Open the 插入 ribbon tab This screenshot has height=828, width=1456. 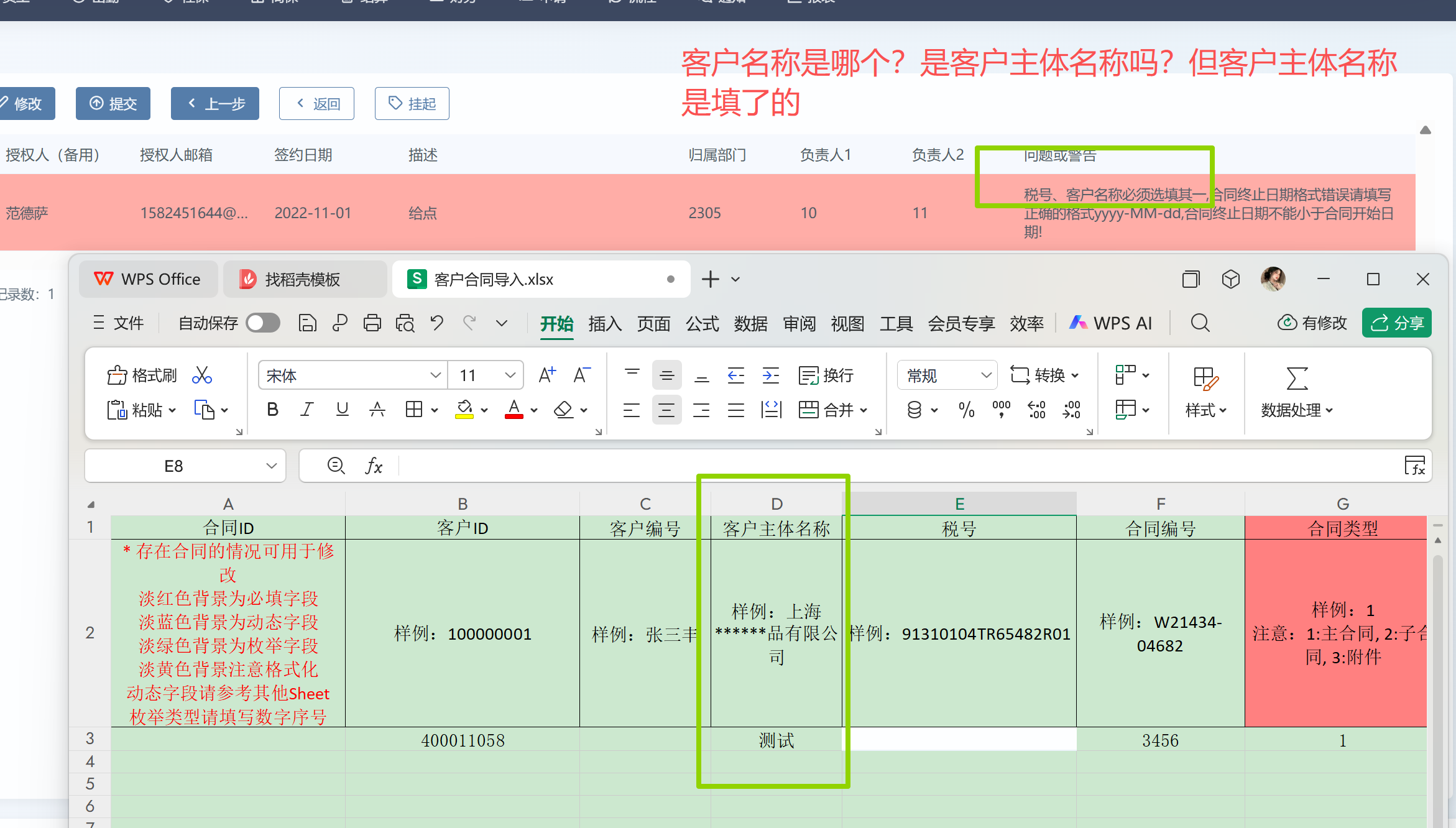(x=604, y=323)
